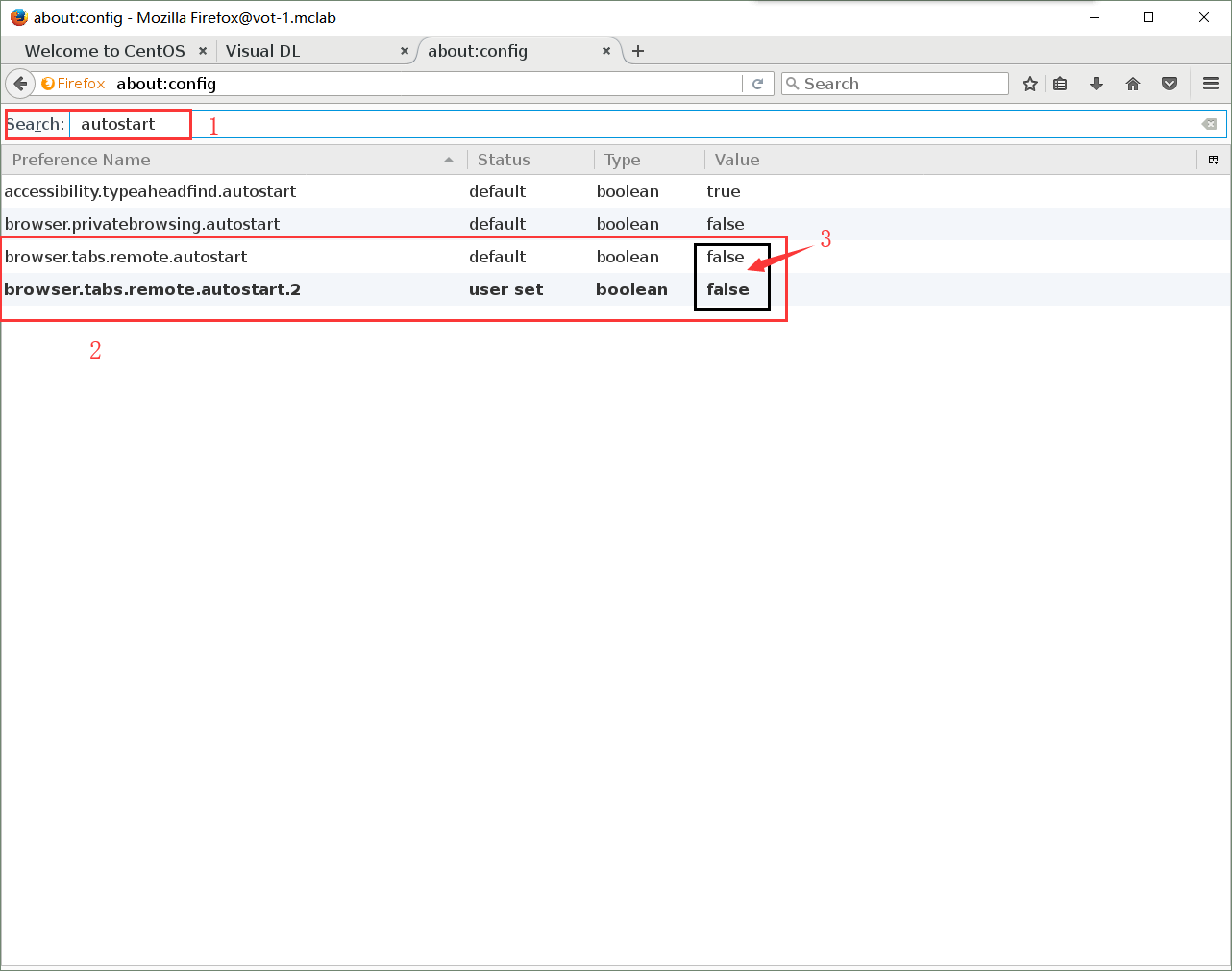This screenshot has height=971, width=1232.
Task: Open new tab with plus button
Action: 638,51
